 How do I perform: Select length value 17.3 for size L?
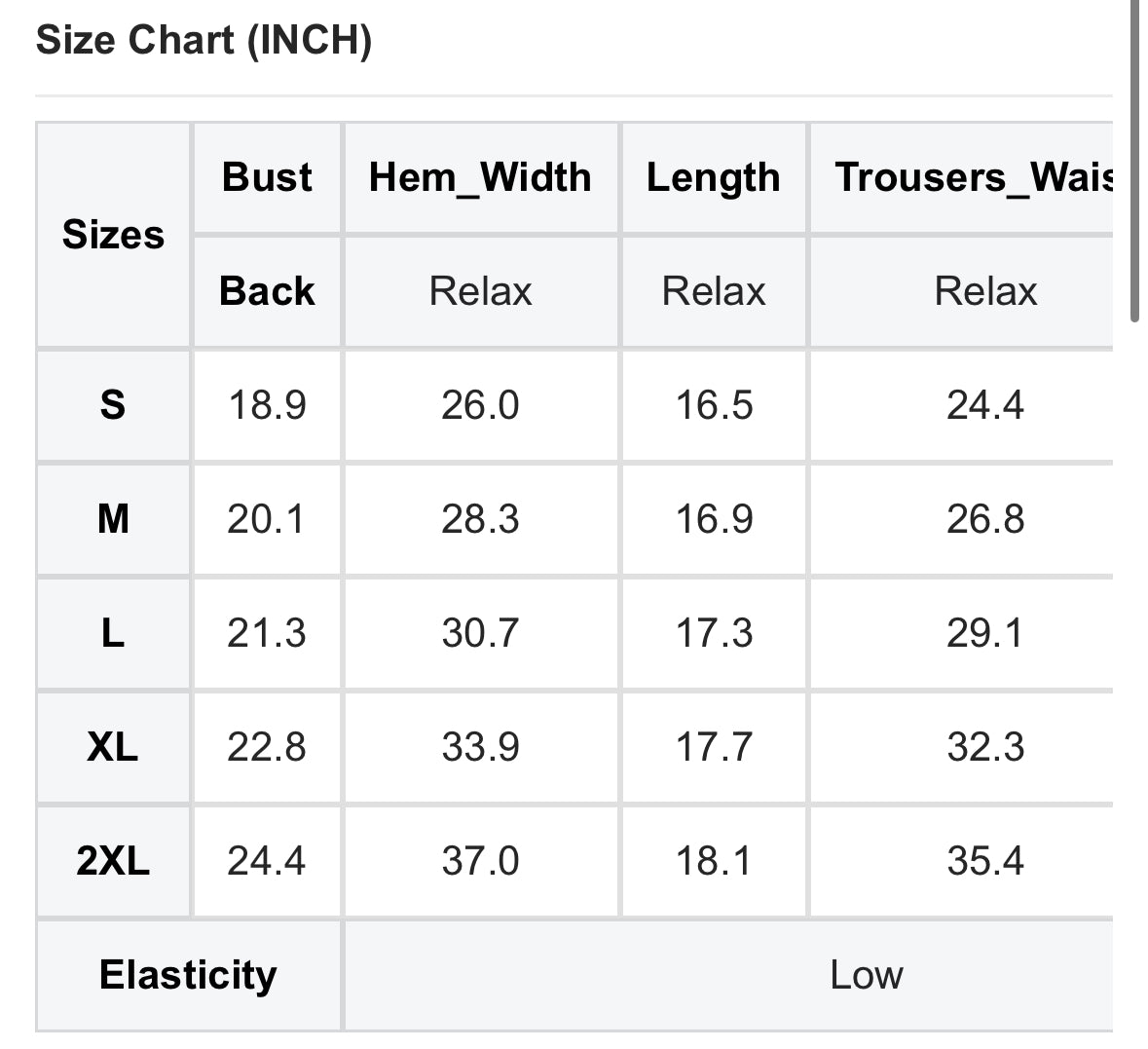[x=714, y=633]
